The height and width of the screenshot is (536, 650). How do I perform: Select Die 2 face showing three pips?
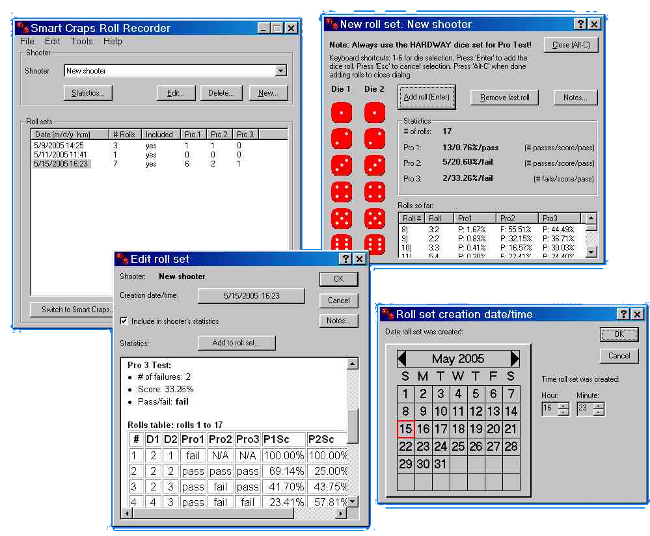(375, 165)
